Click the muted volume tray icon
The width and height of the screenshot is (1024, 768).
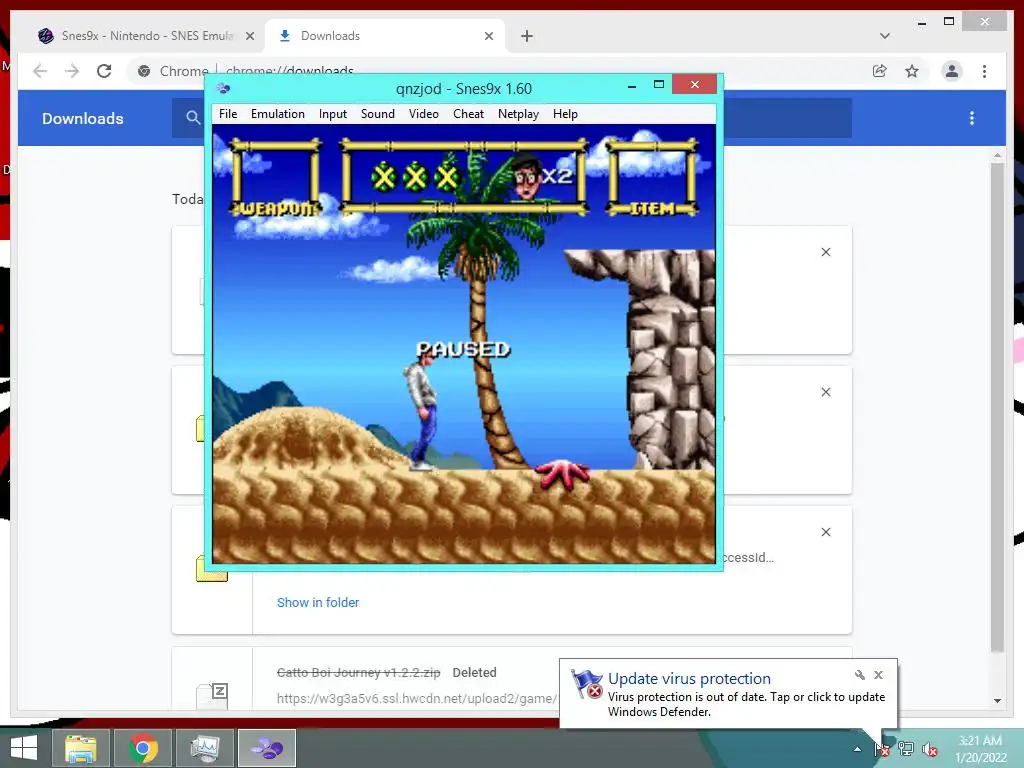pyautogui.click(x=929, y=750)
